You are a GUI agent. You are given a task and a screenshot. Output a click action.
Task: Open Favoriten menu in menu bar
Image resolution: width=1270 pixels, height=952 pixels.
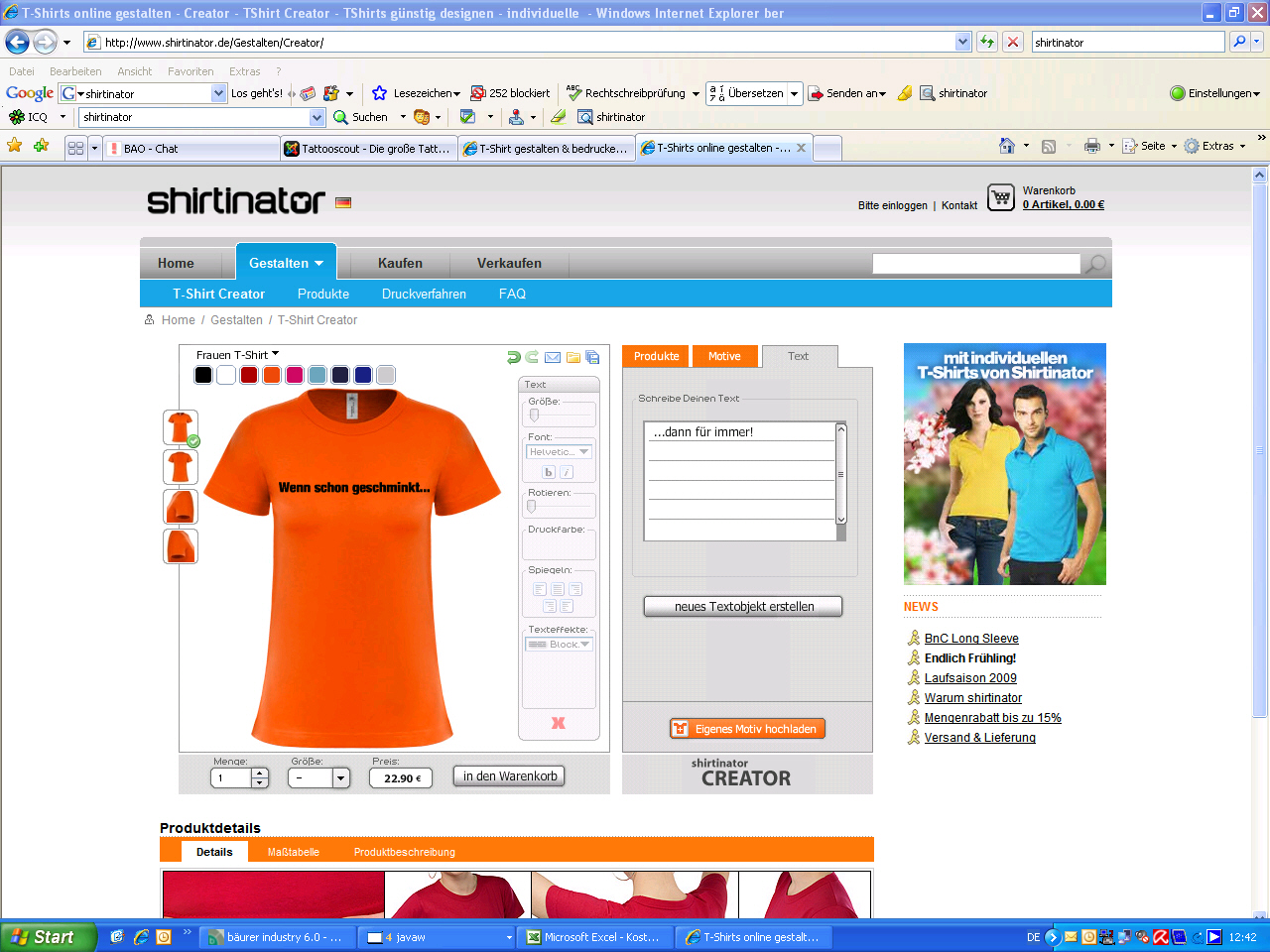coord(190,71)
